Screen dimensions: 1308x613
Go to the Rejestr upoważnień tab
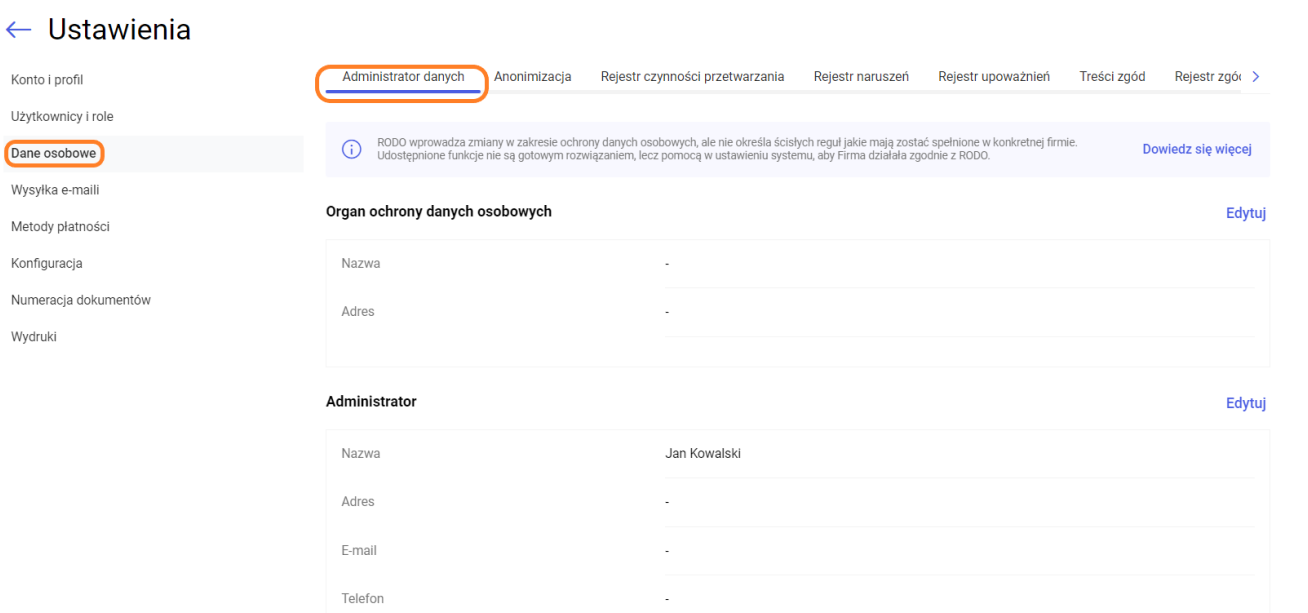coord(994,77)
